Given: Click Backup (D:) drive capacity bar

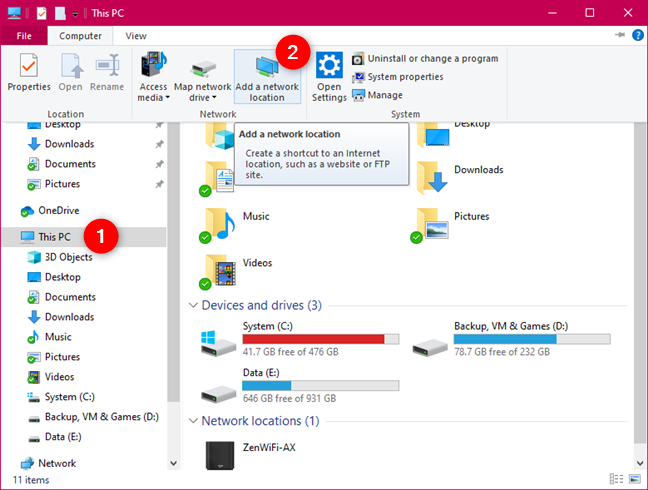Looking at the screenshot, I should [x=532, y=339].
